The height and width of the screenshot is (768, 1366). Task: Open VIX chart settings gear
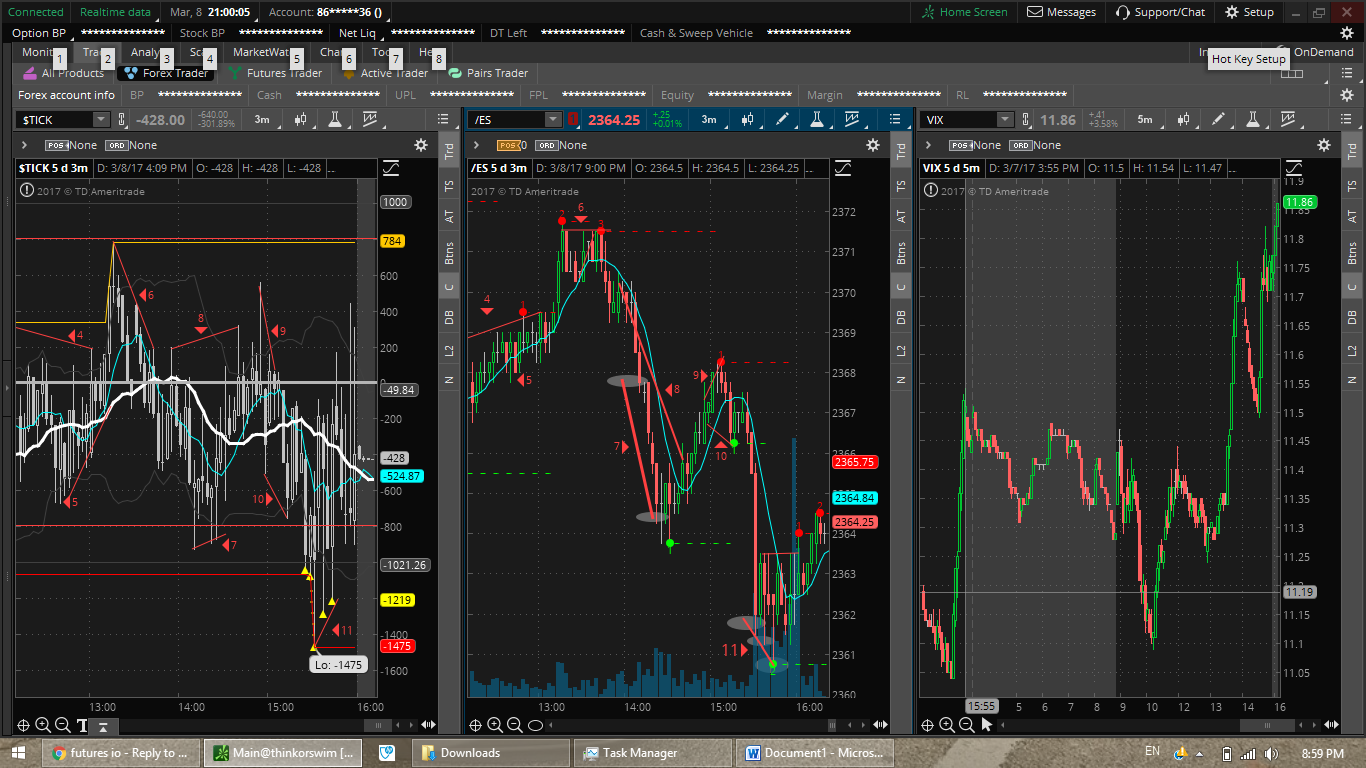[1325, 145]
